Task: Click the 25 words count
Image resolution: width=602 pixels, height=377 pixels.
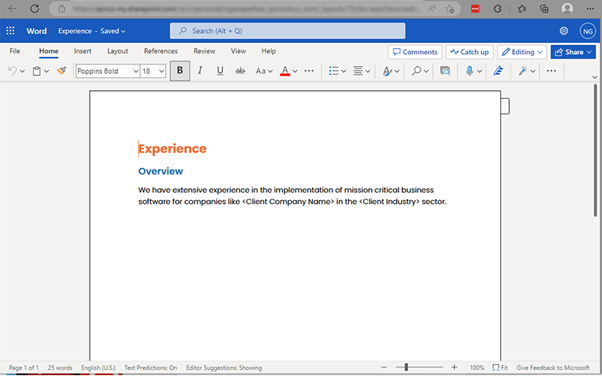Action: tap(60, 367)
